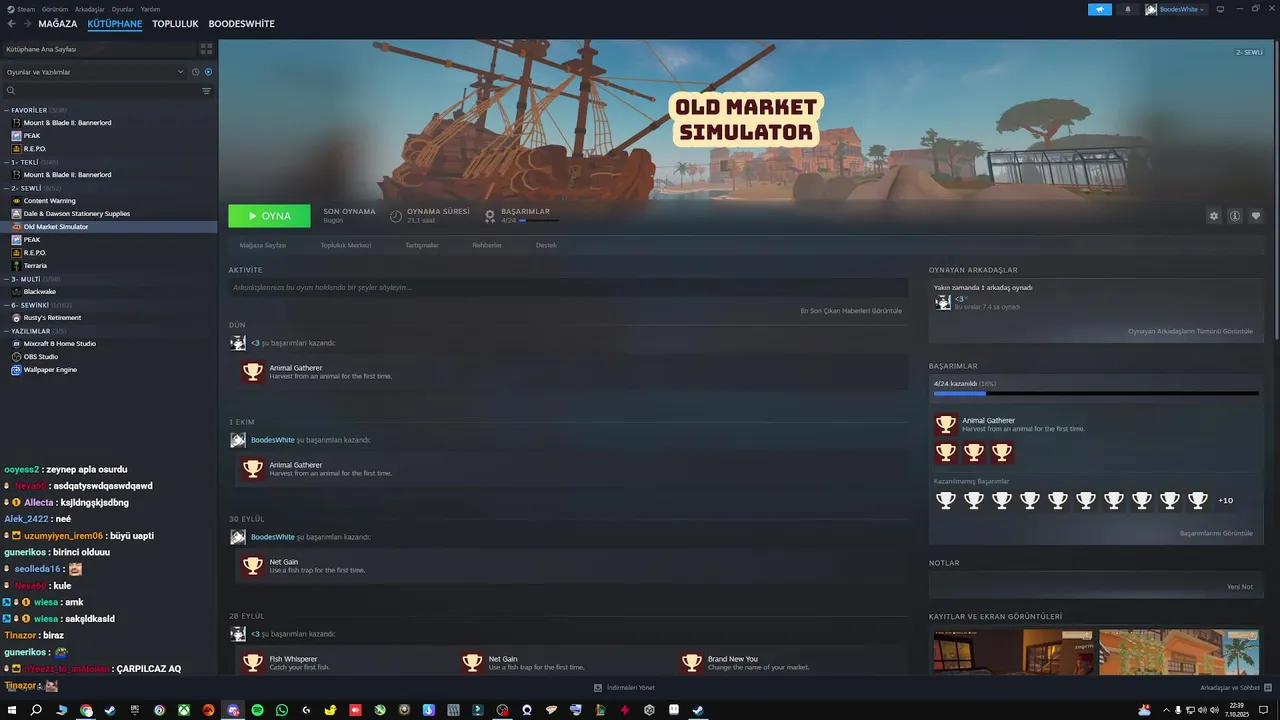This screenshot has width=1280, height=720.
Task: Click Başarımlarımı Görüntüle link
Action: 1216,533
